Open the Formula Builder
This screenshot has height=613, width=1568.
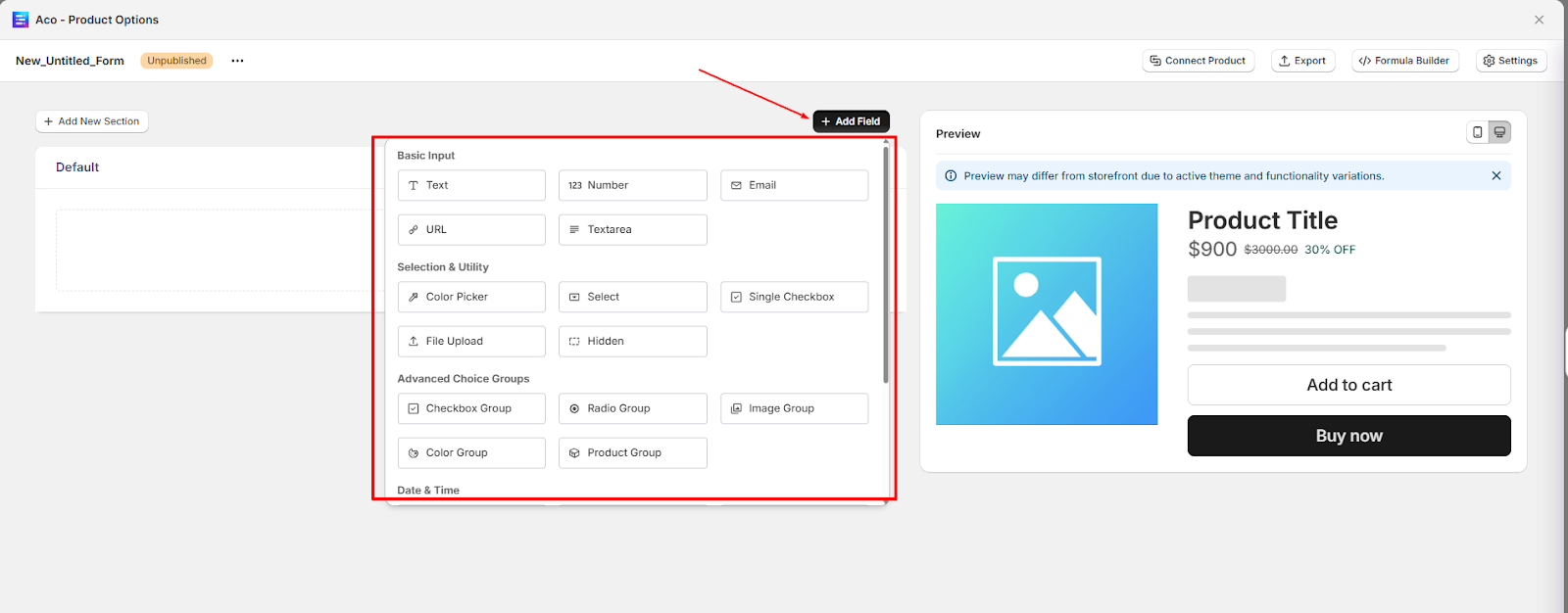point(1404,61)
